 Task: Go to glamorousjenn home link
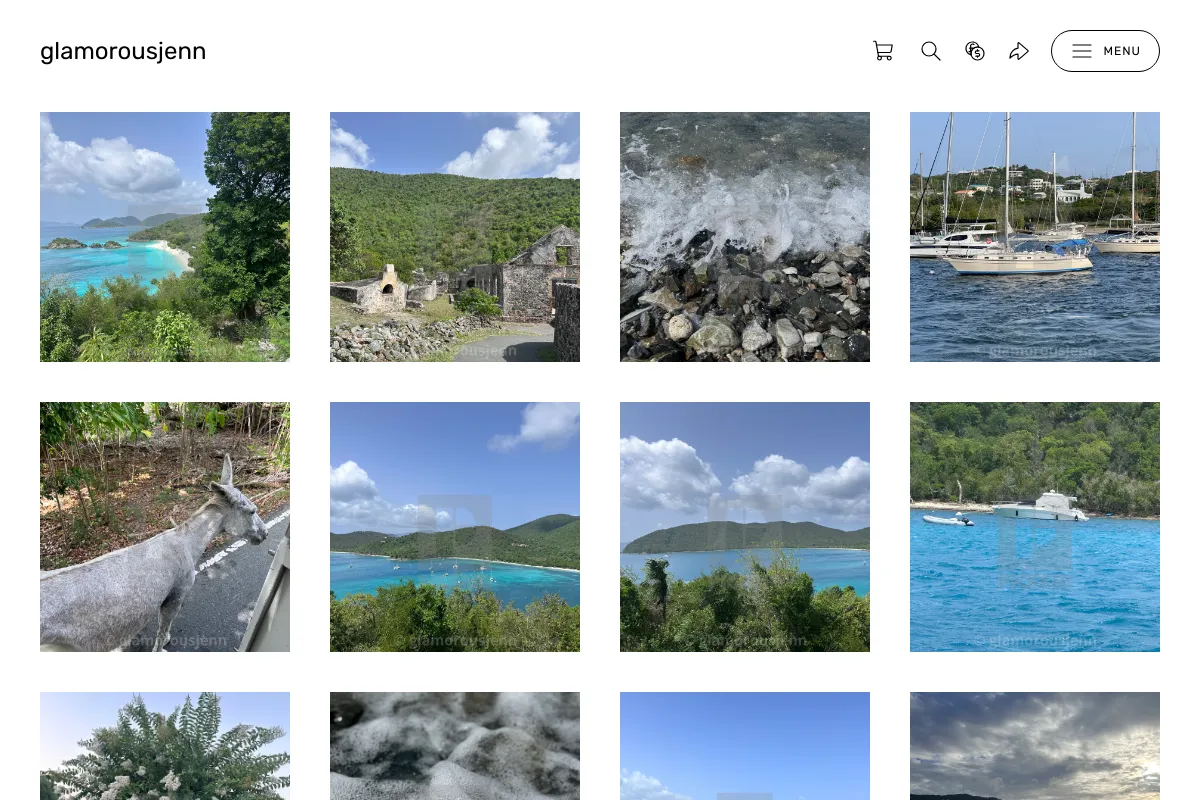123,51
